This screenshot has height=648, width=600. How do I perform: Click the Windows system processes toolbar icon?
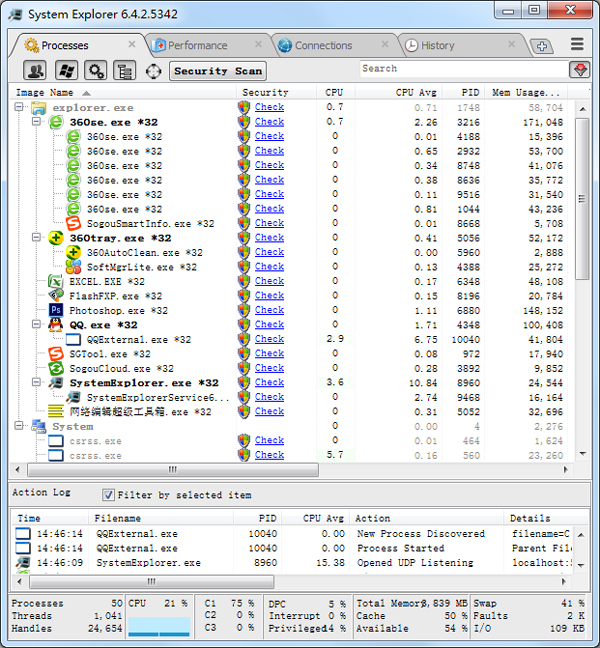66,70
